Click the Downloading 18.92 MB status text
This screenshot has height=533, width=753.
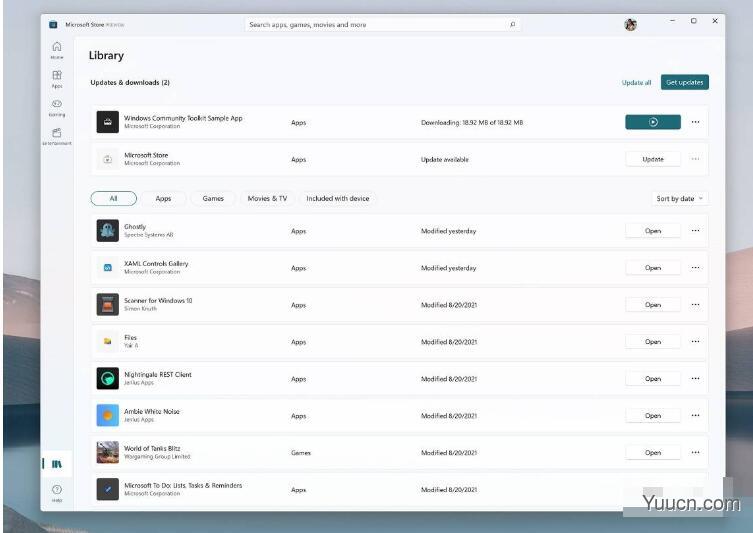tap(472, 122)
